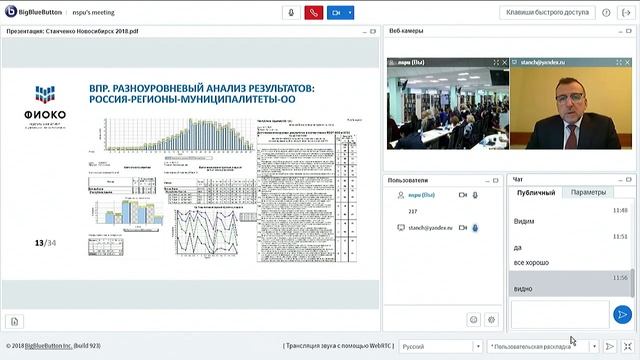
Task: Click the chat scrollbar thumb
Action: click(x=633, y=282)
